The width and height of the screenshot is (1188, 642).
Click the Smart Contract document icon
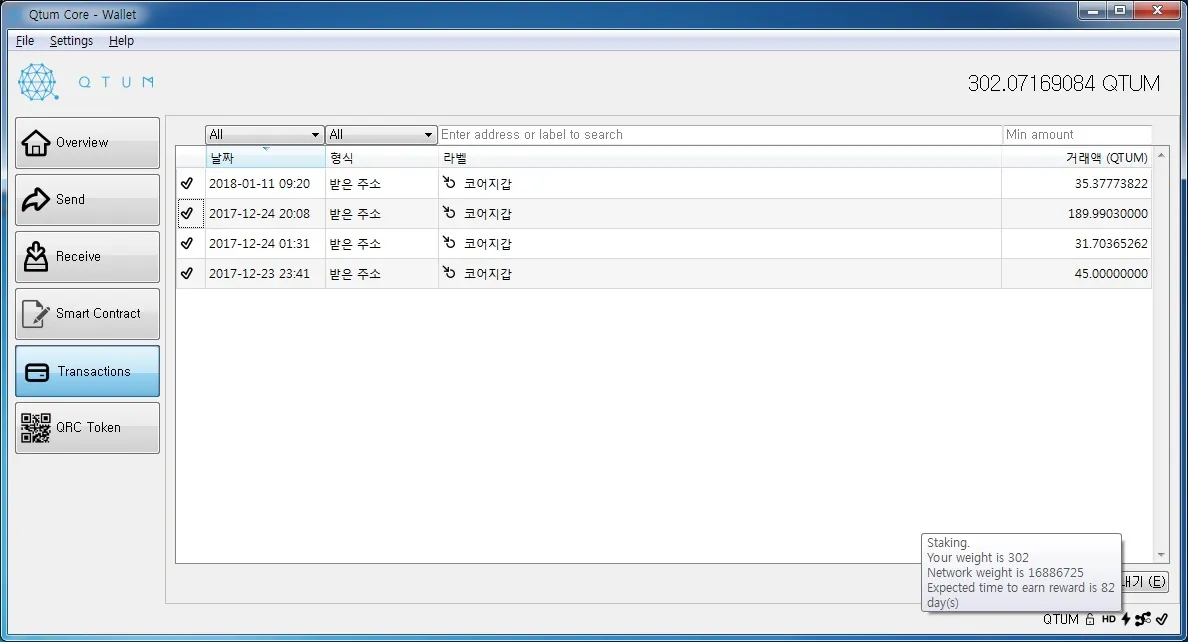(36, 313)
